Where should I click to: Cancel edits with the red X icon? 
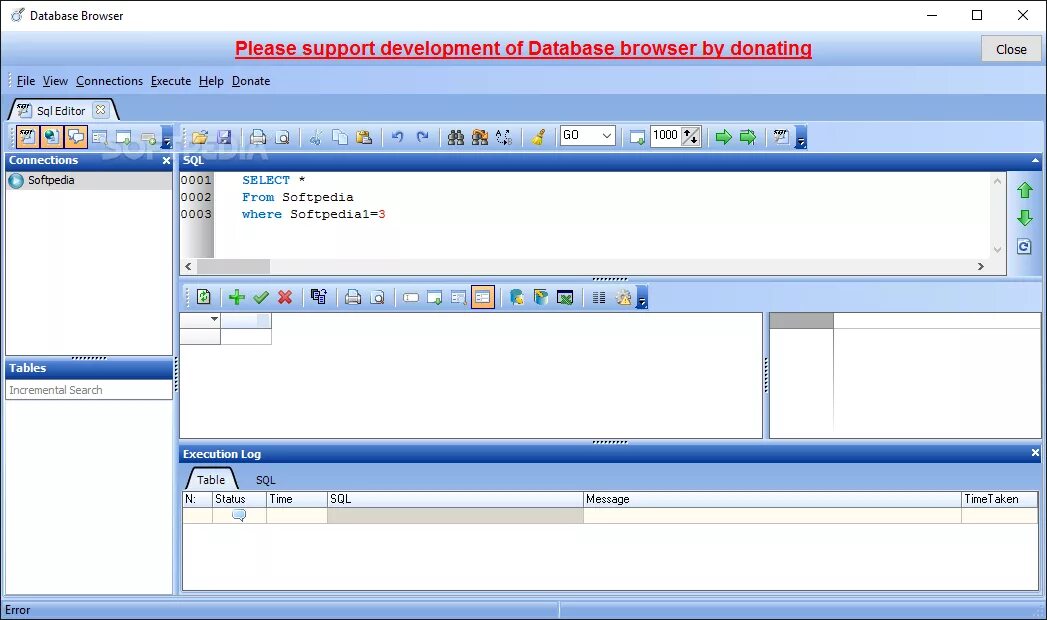click(285, 297)
